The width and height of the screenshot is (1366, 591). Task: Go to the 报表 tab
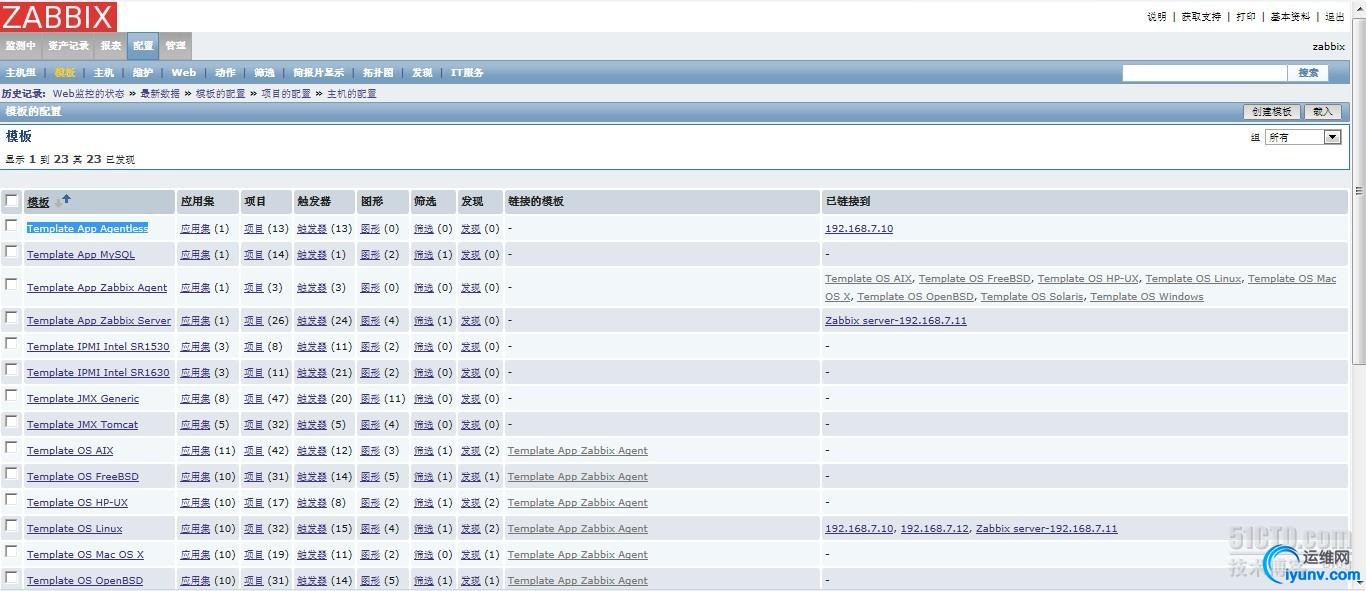click(110, 46)
